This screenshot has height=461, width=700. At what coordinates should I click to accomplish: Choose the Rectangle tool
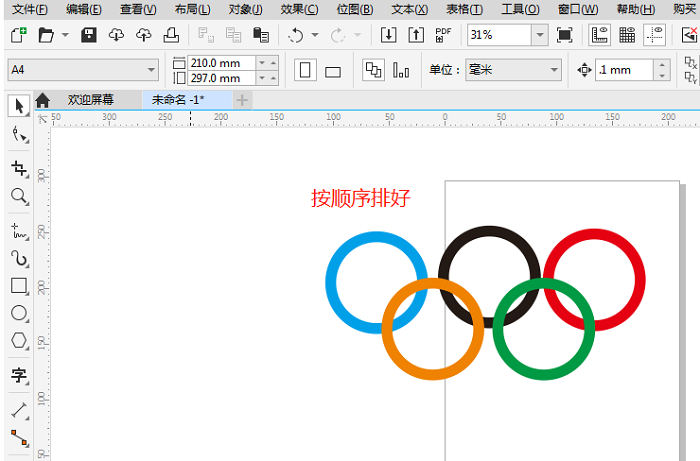[18, 286]
